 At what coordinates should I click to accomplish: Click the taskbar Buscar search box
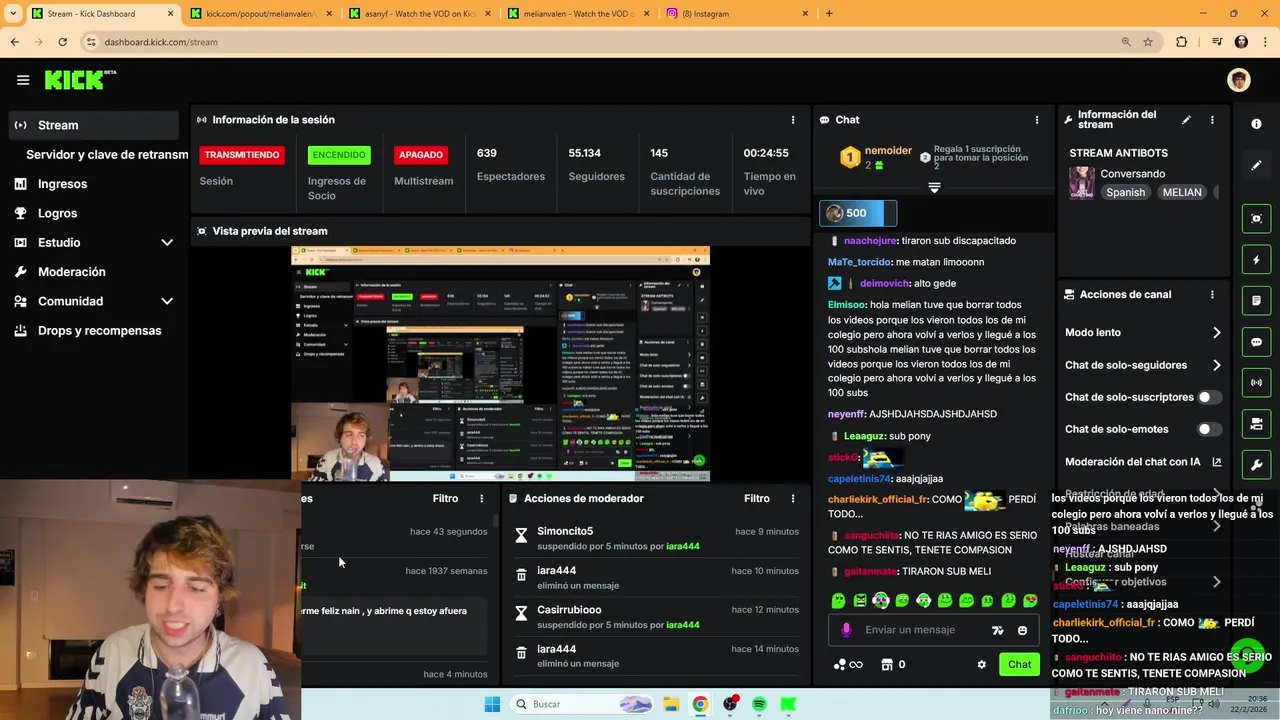click(583, 704)
